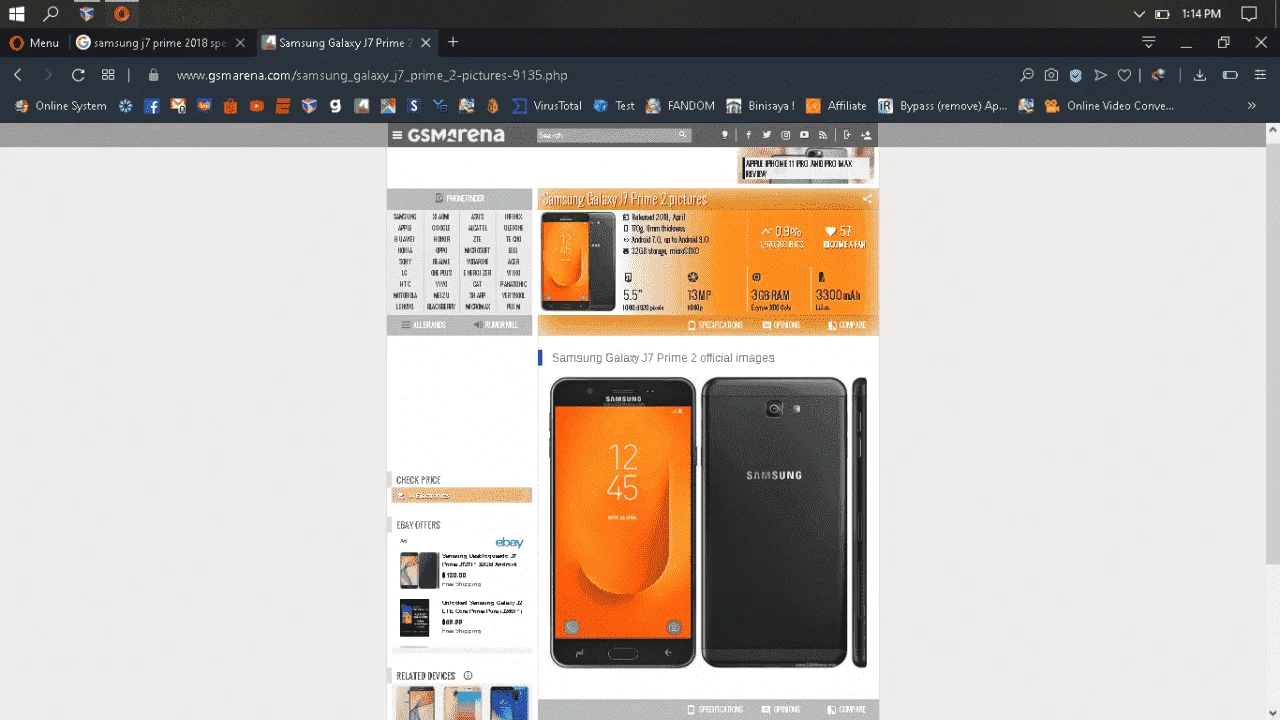
Task: View site security padlock info
Action: pos(153,75)
